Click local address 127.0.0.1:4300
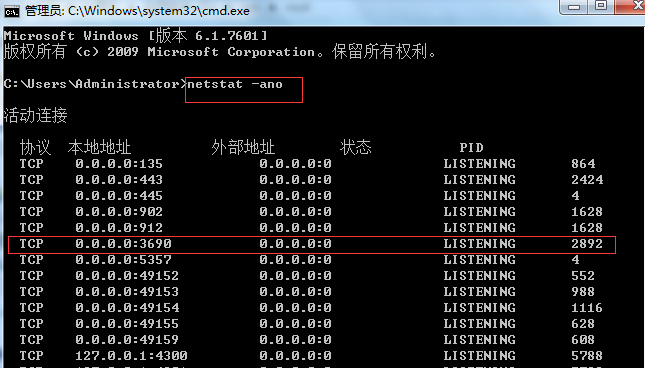645x368 pixels. pos(131,356)
